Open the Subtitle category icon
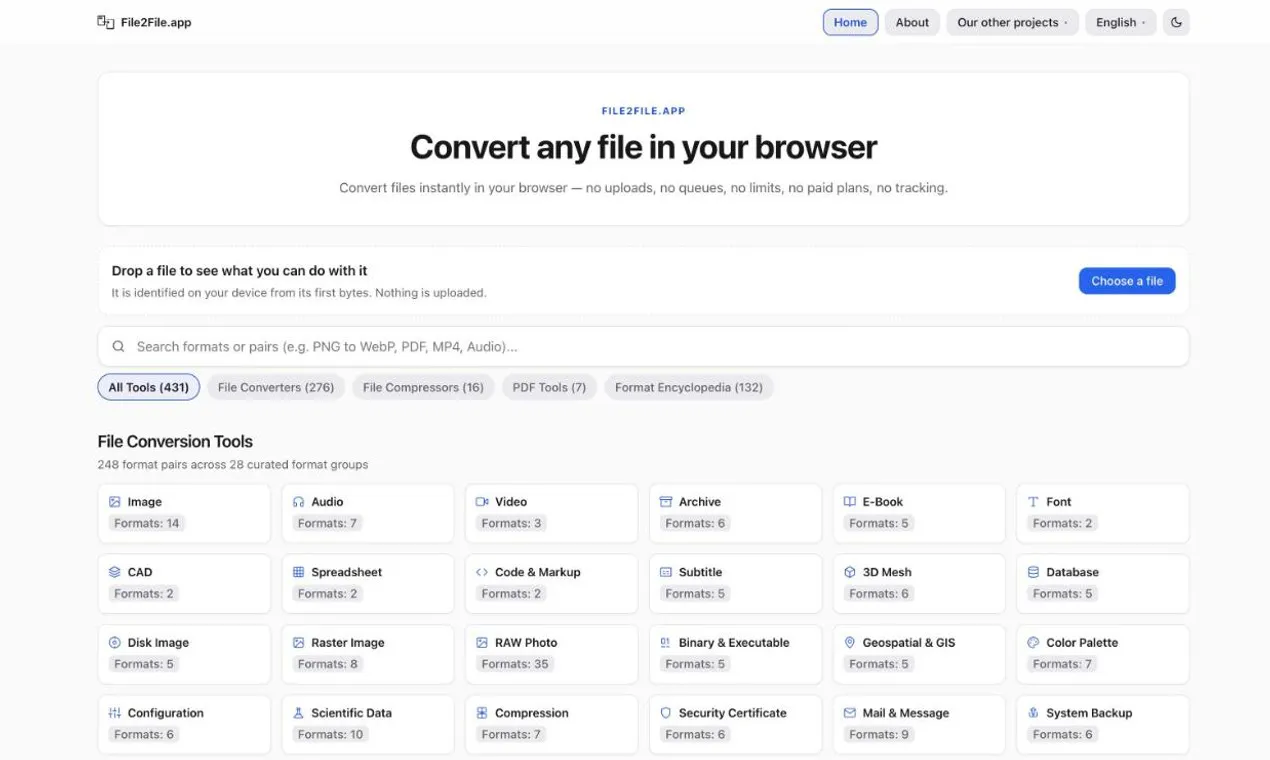 (x=666, y=572)
